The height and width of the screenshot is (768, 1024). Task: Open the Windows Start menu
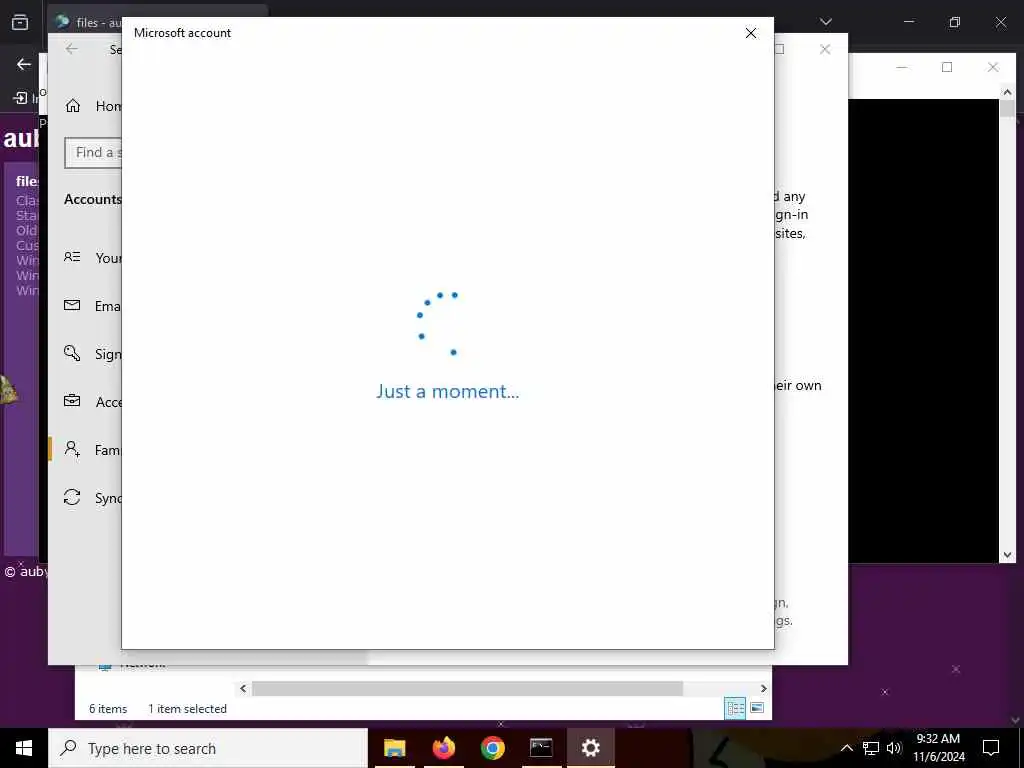click(x=24, y=748)
